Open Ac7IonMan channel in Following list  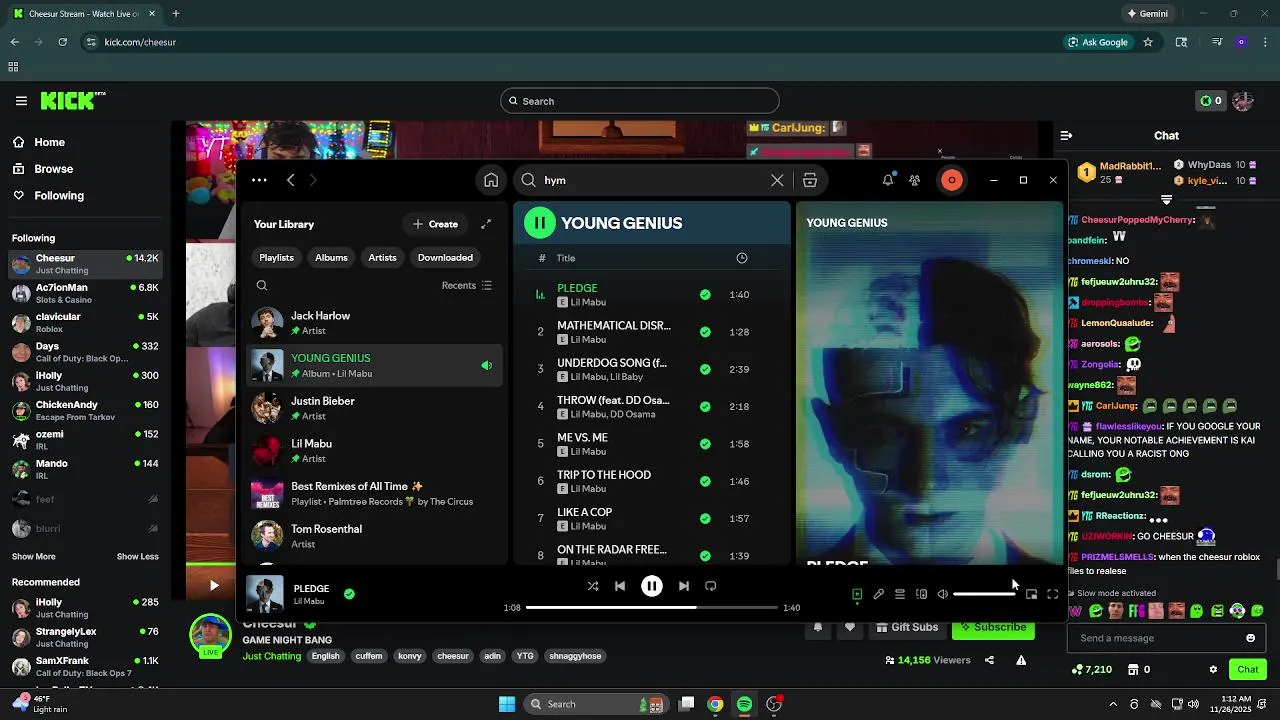[86, 294]
